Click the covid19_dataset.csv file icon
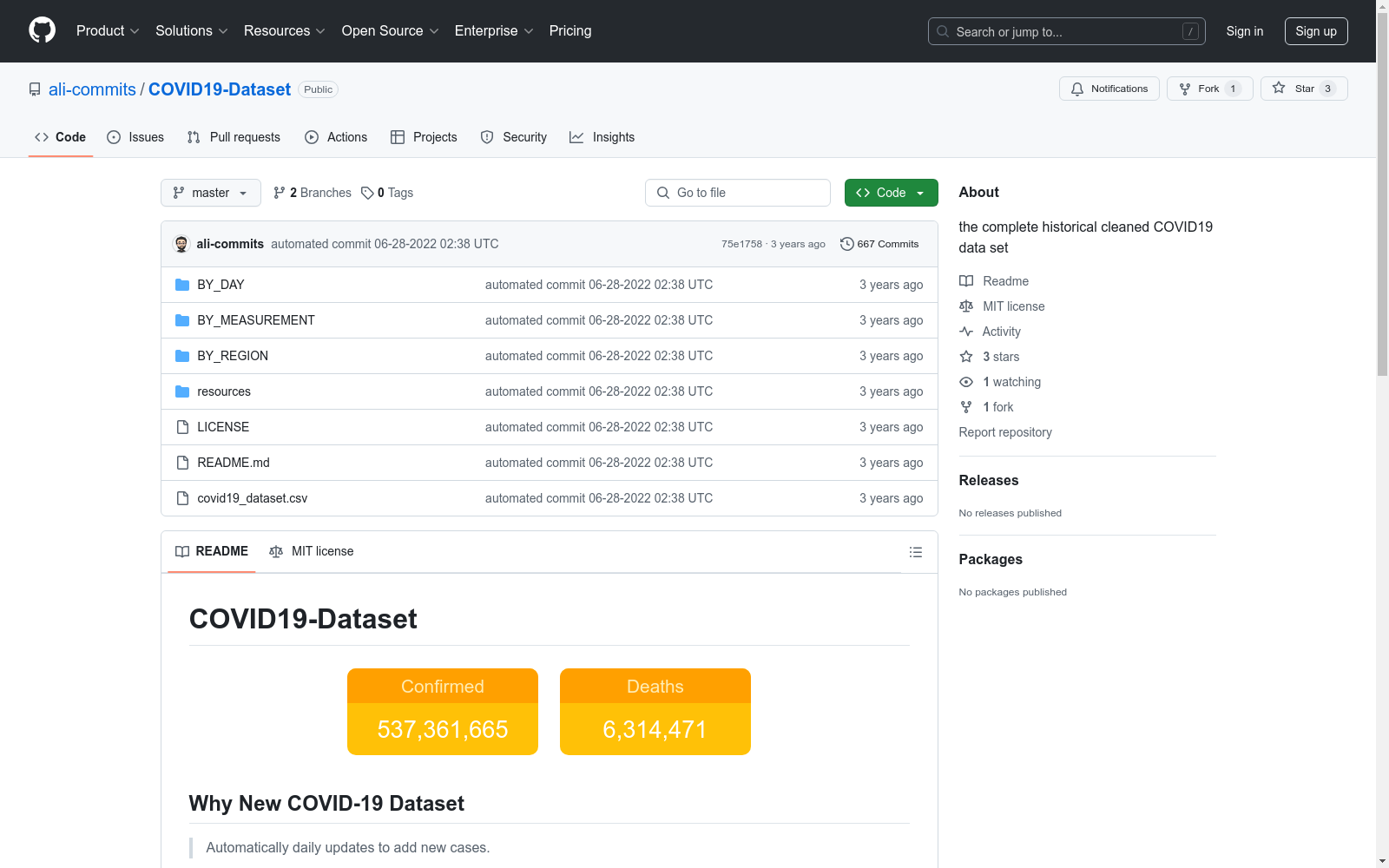1389x868 pixels. click(182, 498)
